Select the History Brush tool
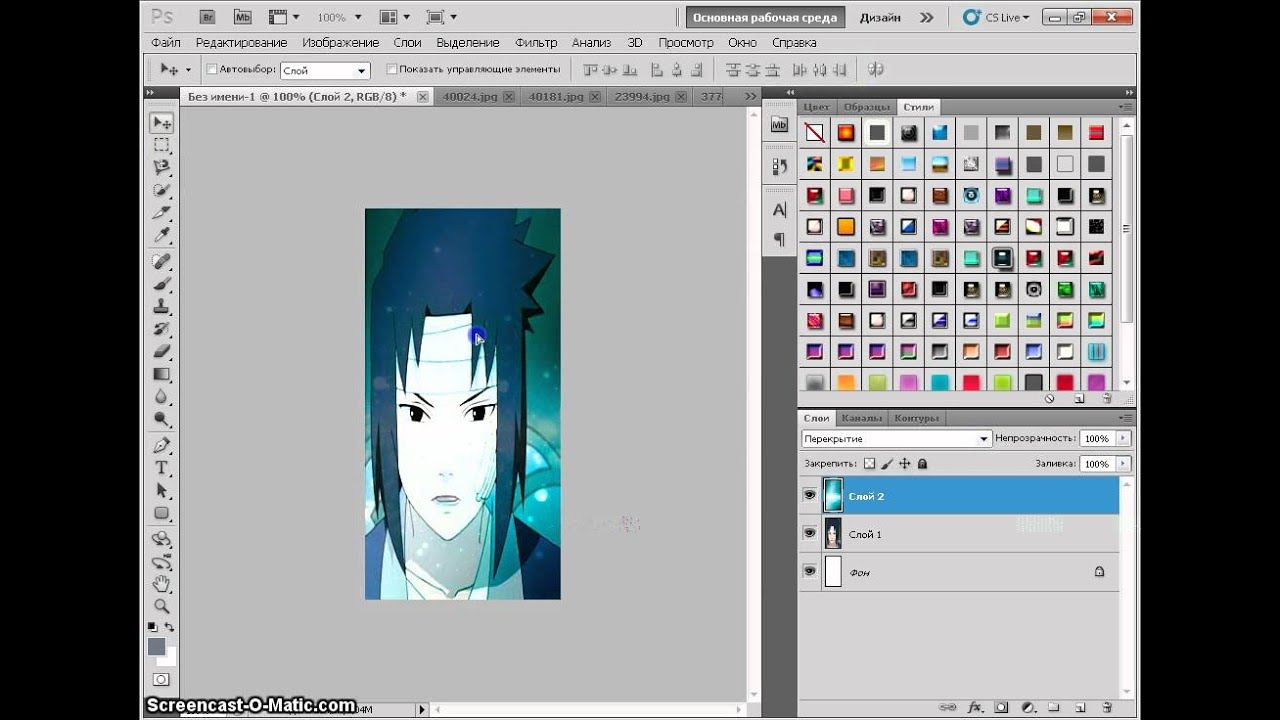 point(161,329)
